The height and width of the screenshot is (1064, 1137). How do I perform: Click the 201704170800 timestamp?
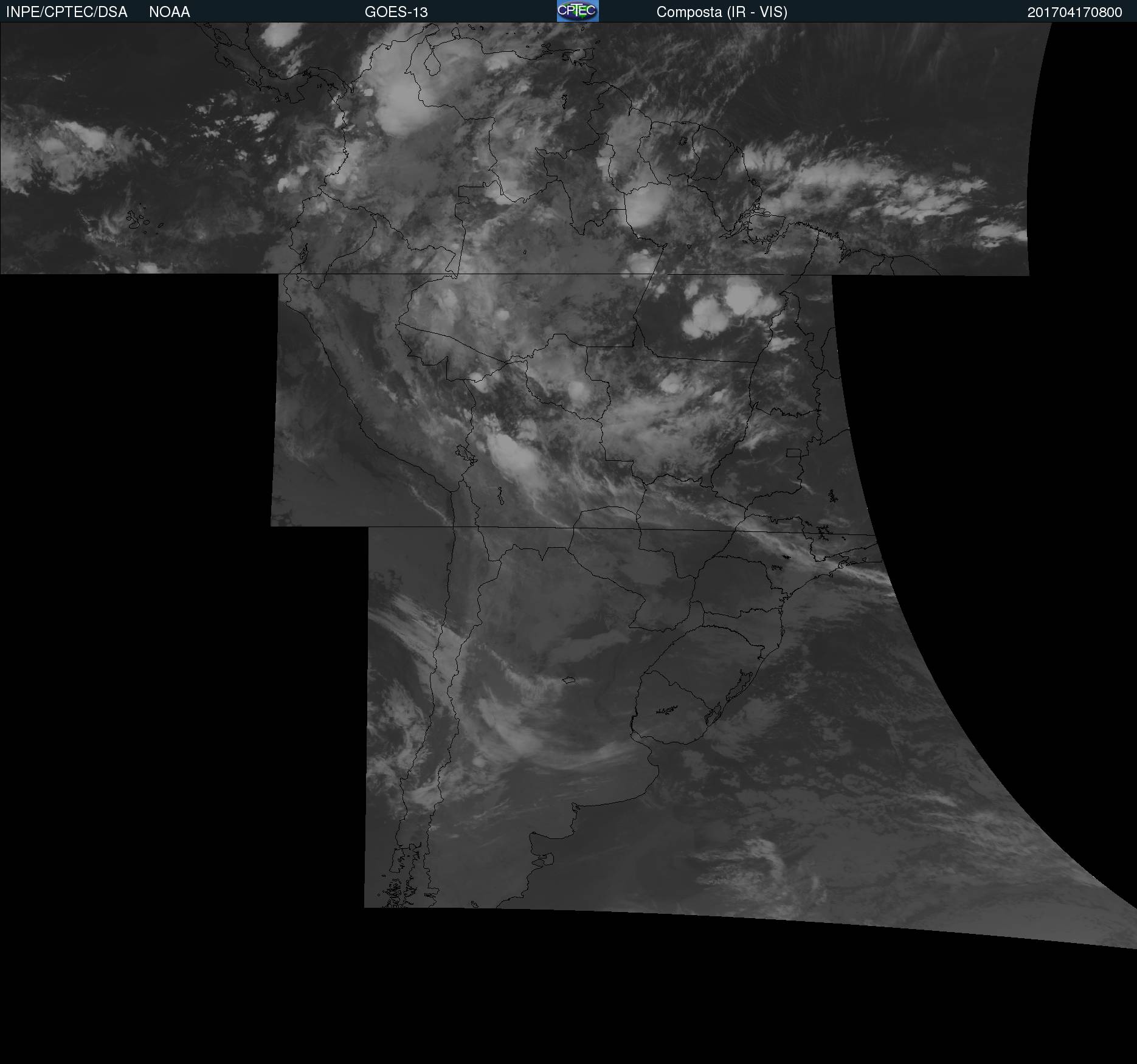point(1075,12)
